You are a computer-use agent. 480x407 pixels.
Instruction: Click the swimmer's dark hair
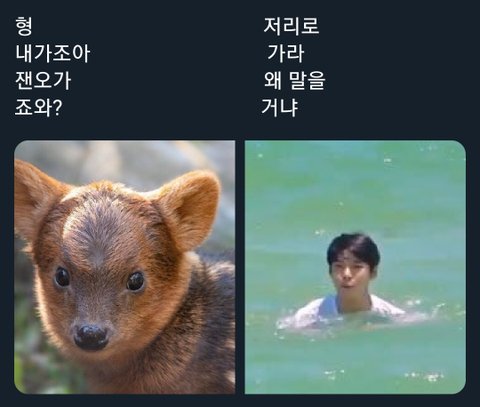(x=353, y=248)
